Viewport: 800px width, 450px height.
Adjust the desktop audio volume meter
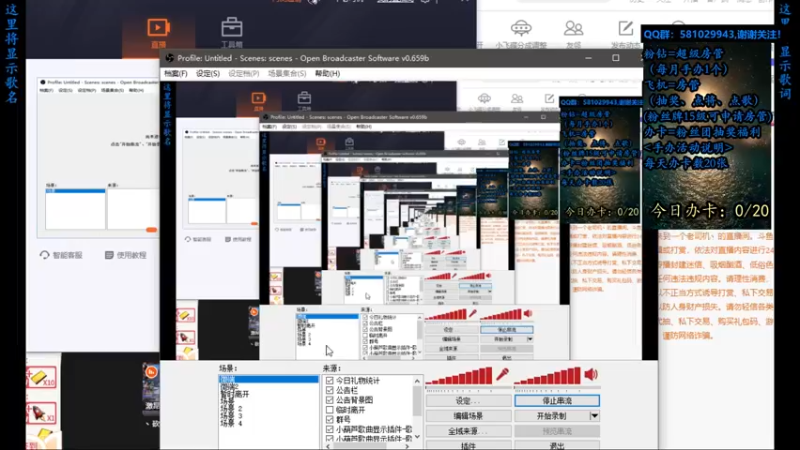point(547,376)
